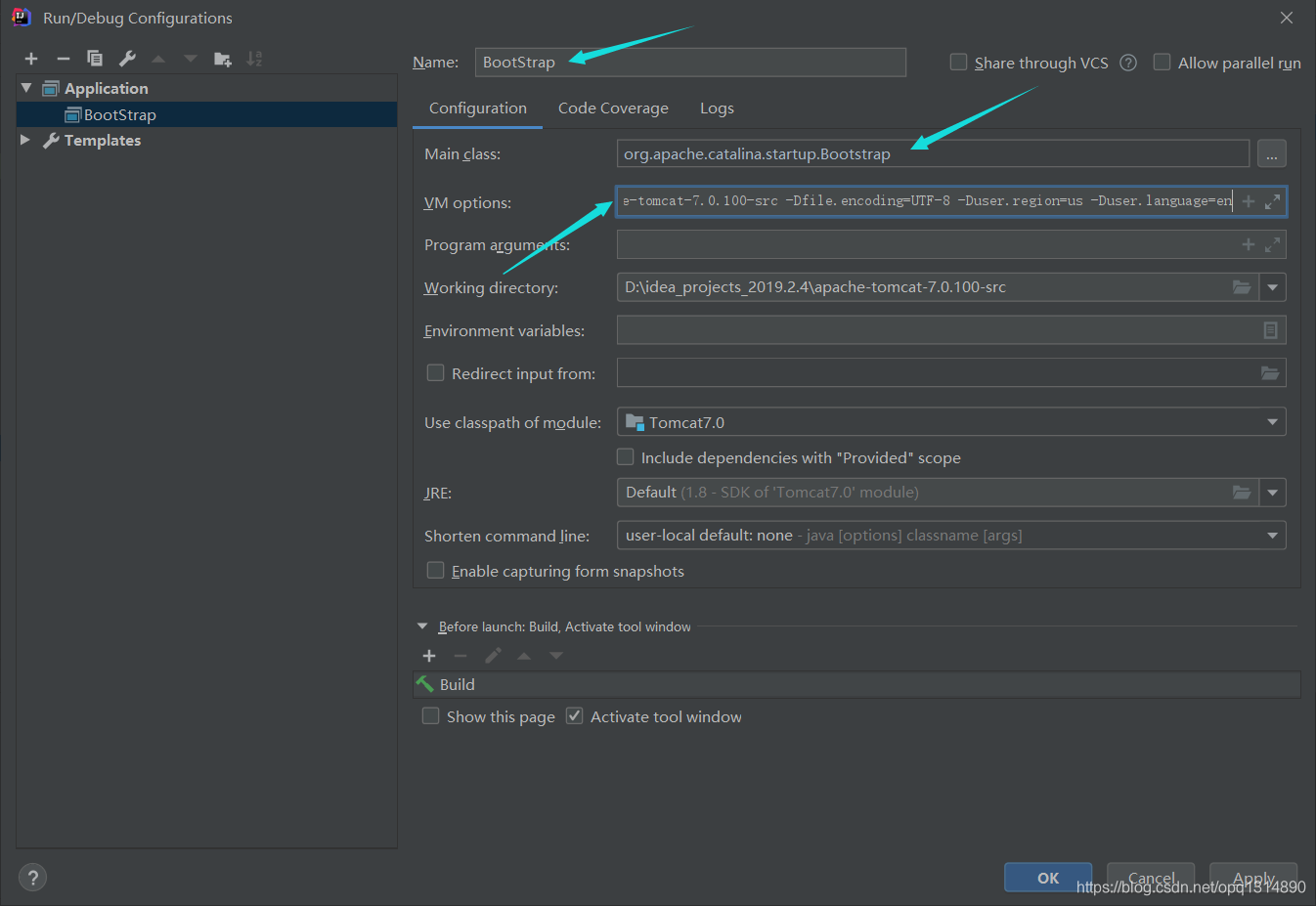Remove selected configuration with minus icon
Image resolution: width=1316 pixels, height=906 pixels.
click(64, 59)
